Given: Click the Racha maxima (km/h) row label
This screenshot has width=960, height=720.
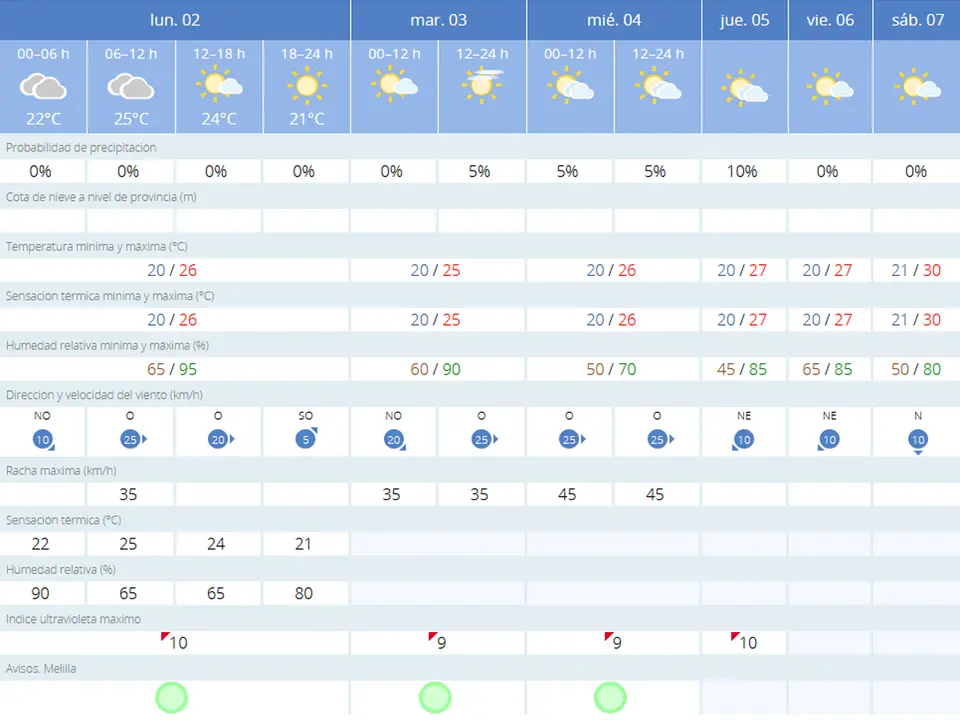Looking at the screenshot, I should click(x=61, y=471).
